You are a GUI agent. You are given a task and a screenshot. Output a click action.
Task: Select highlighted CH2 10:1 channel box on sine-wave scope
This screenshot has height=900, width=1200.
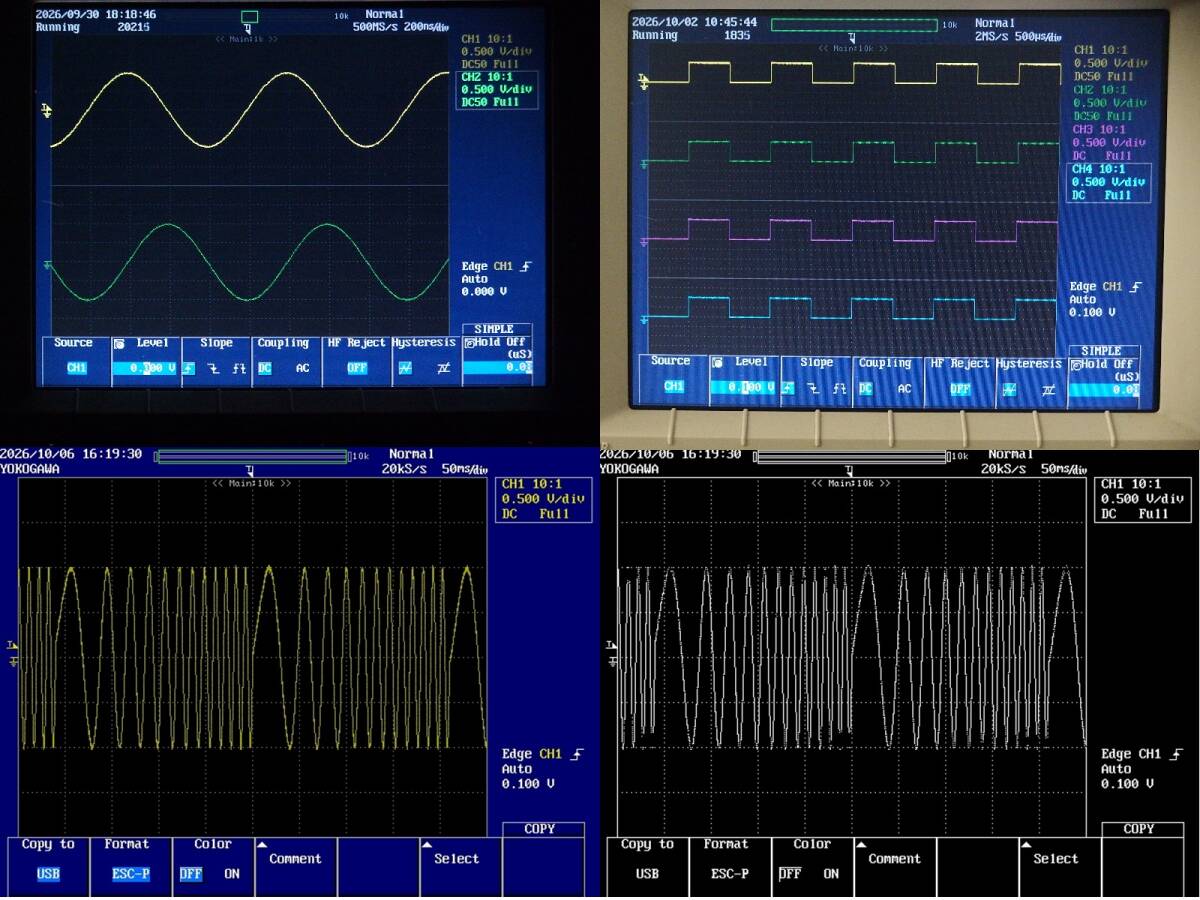click(497, 90)
